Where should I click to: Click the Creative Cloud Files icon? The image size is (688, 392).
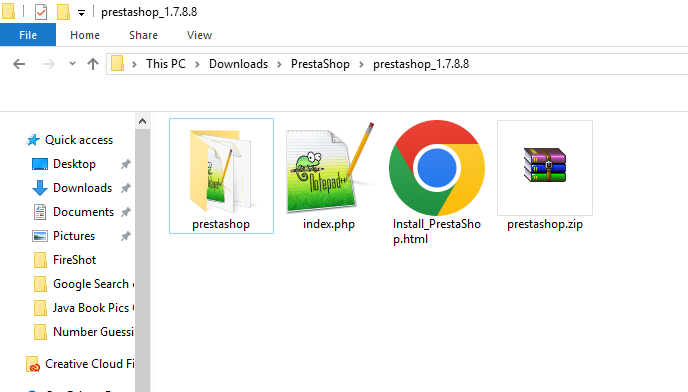(x=33, y=364)
